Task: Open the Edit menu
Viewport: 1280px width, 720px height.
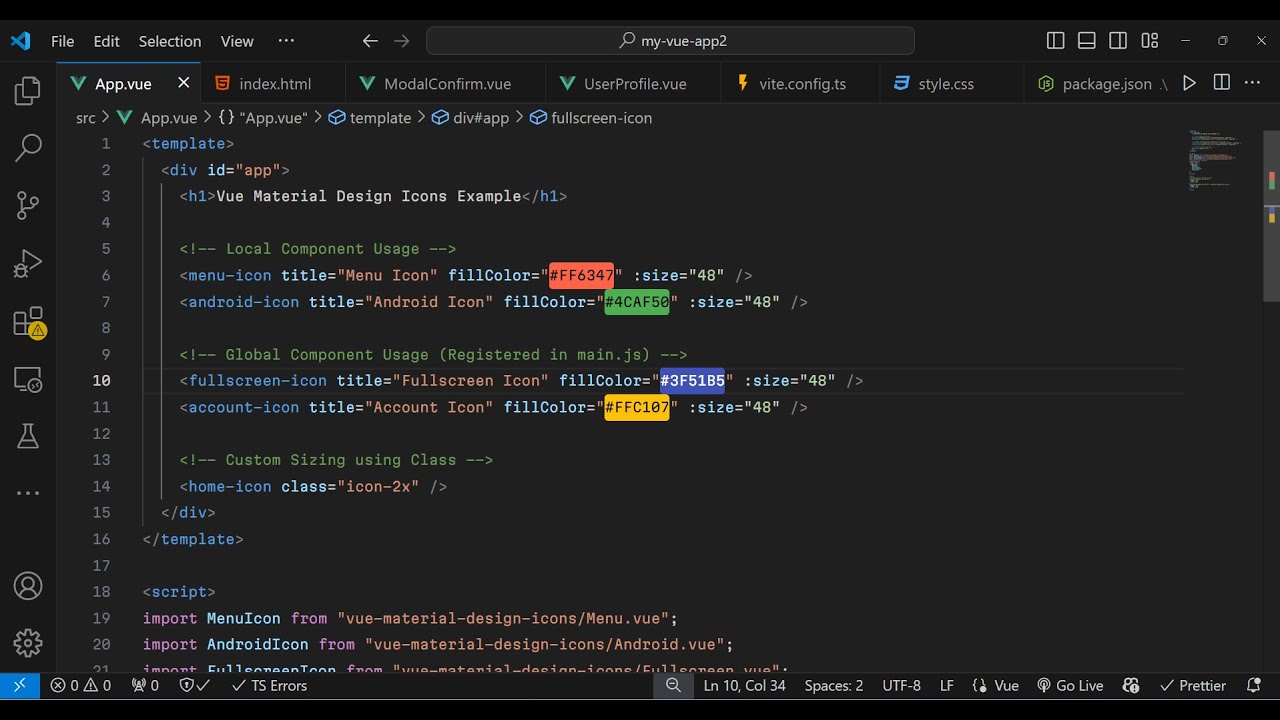Action: coord(106,41)
